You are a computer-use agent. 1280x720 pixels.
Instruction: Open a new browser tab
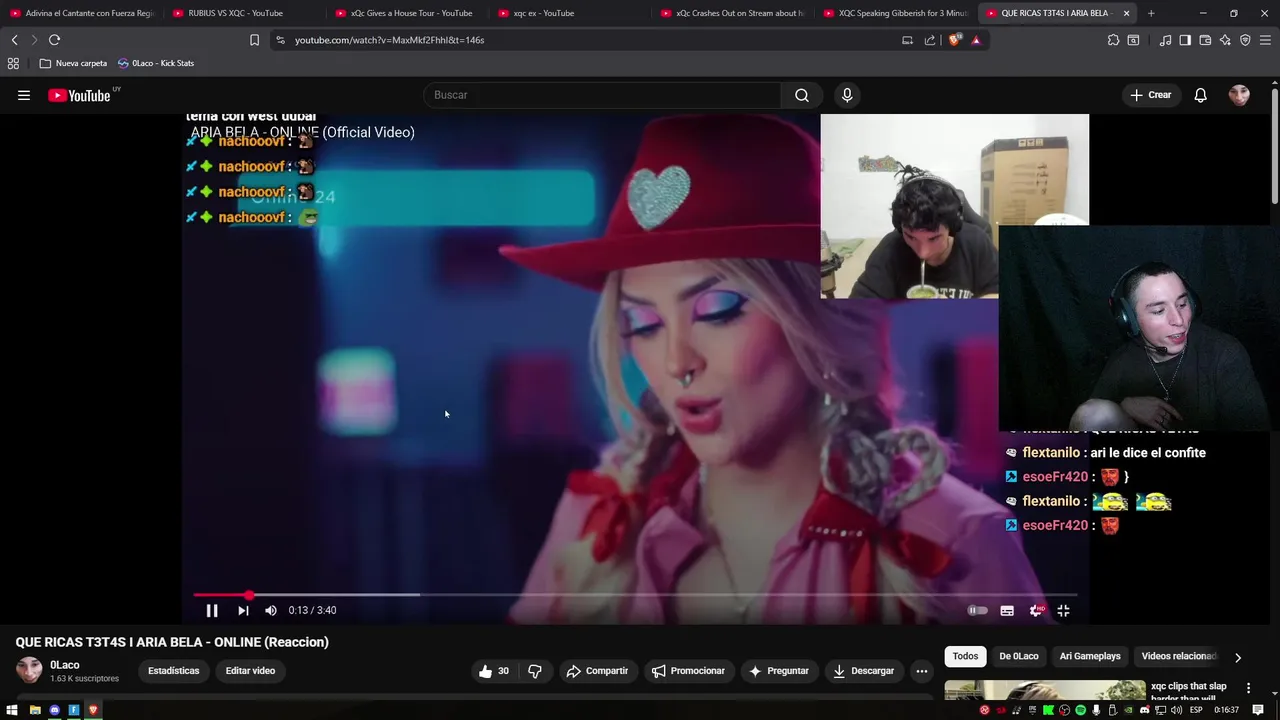click(x=1151, y=13)
